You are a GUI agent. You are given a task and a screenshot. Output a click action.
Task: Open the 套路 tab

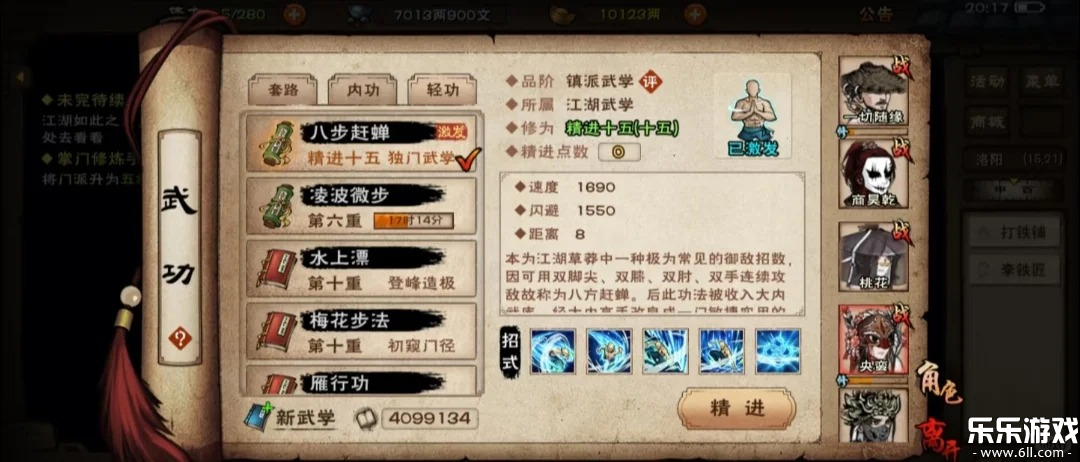point(282,90)
